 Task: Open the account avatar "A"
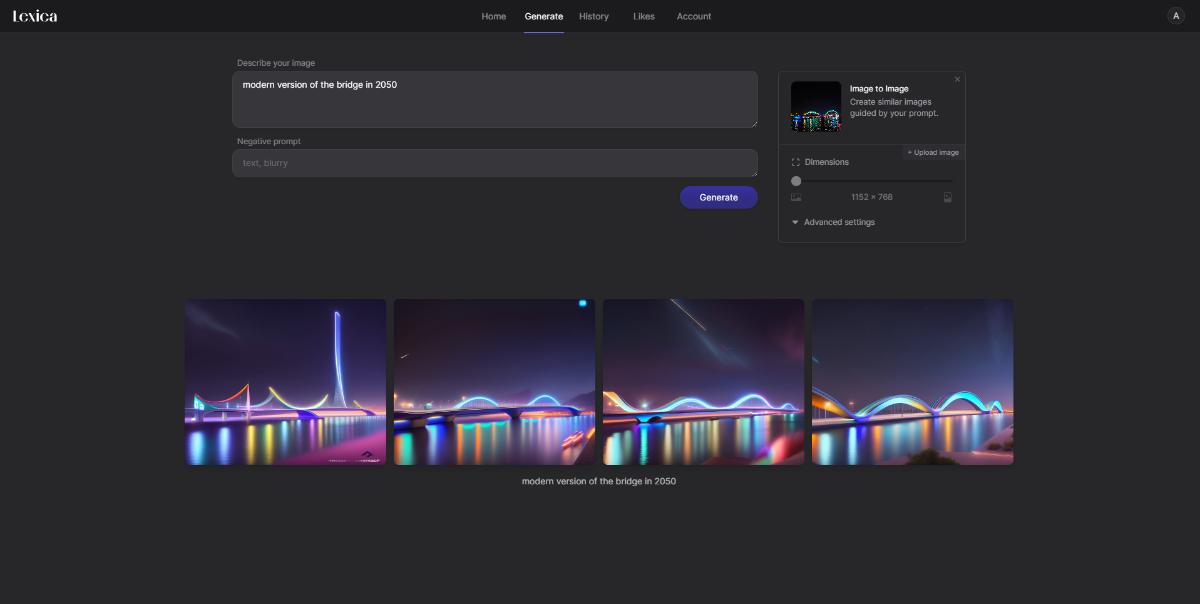[x=1175, y=16]
